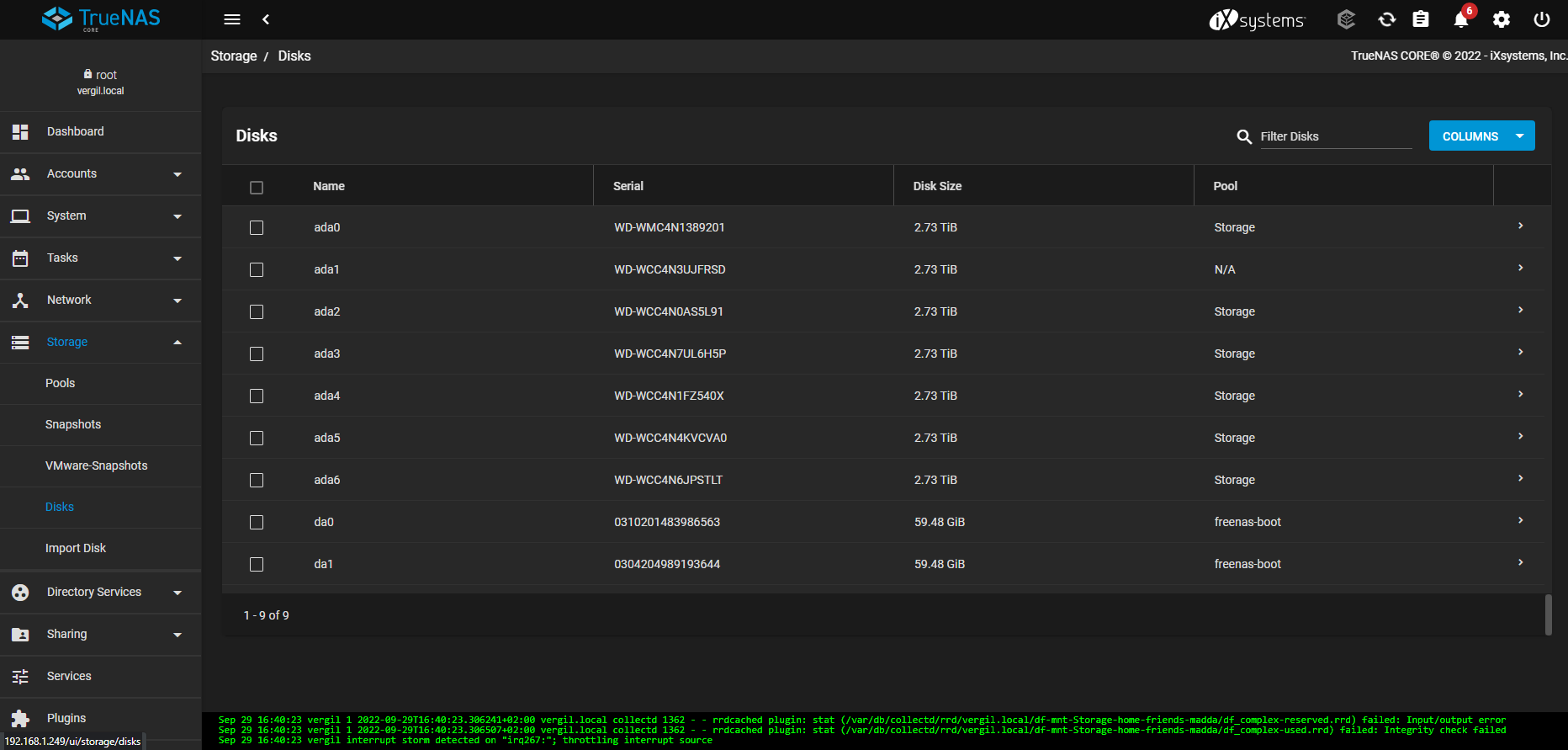
Task: Click the disks table vertical scrollbar
Action: coord(1549,614)
